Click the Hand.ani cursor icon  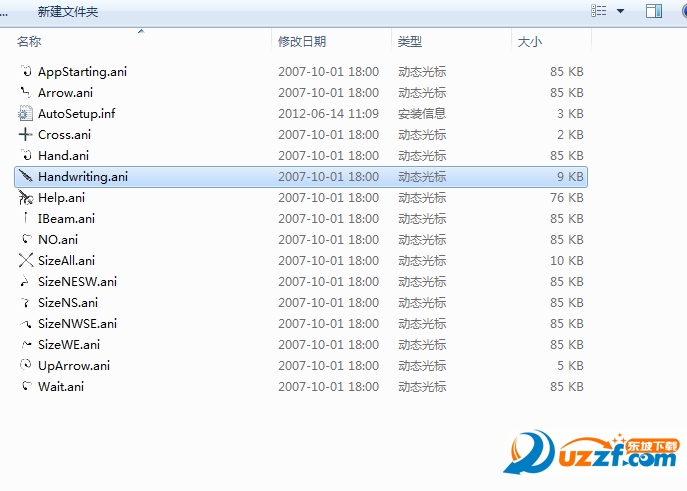coord(26,155)
